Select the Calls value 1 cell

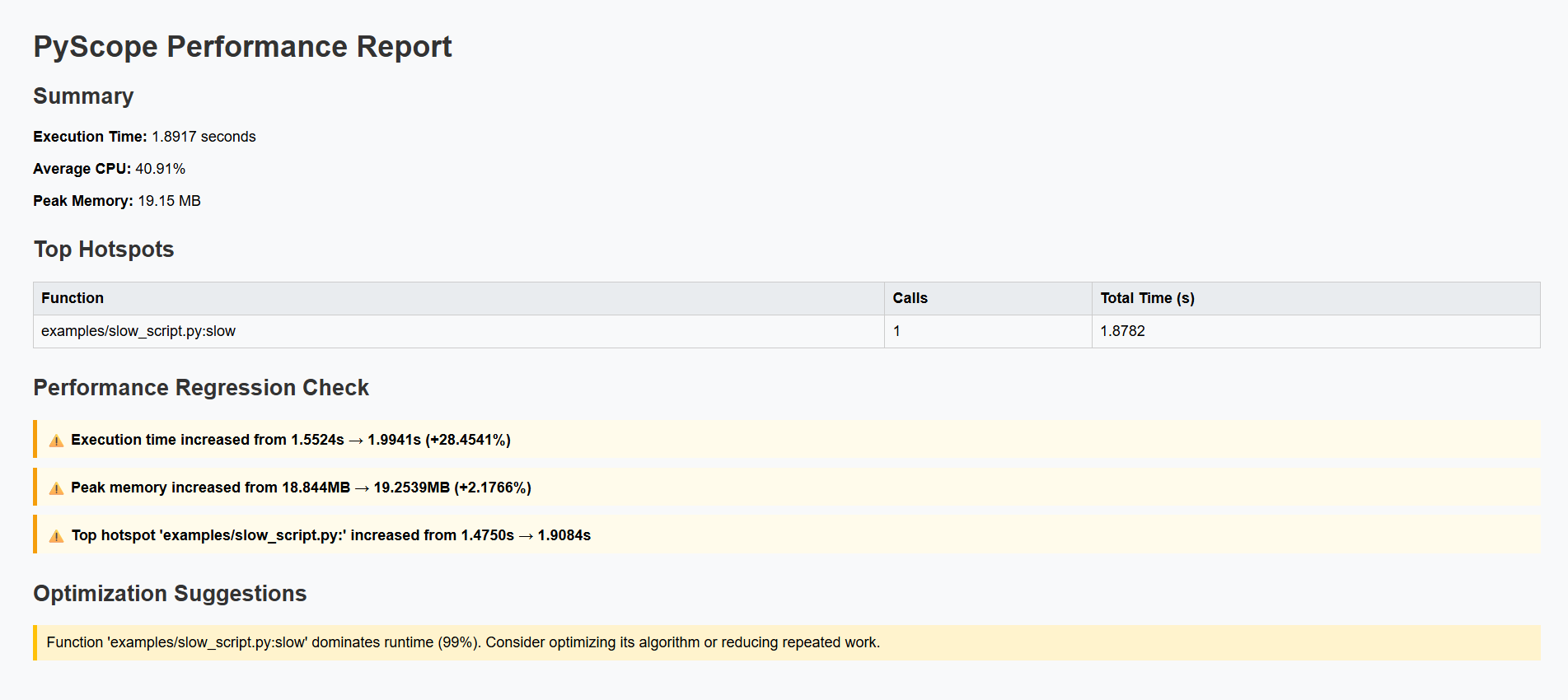(989, 331)
